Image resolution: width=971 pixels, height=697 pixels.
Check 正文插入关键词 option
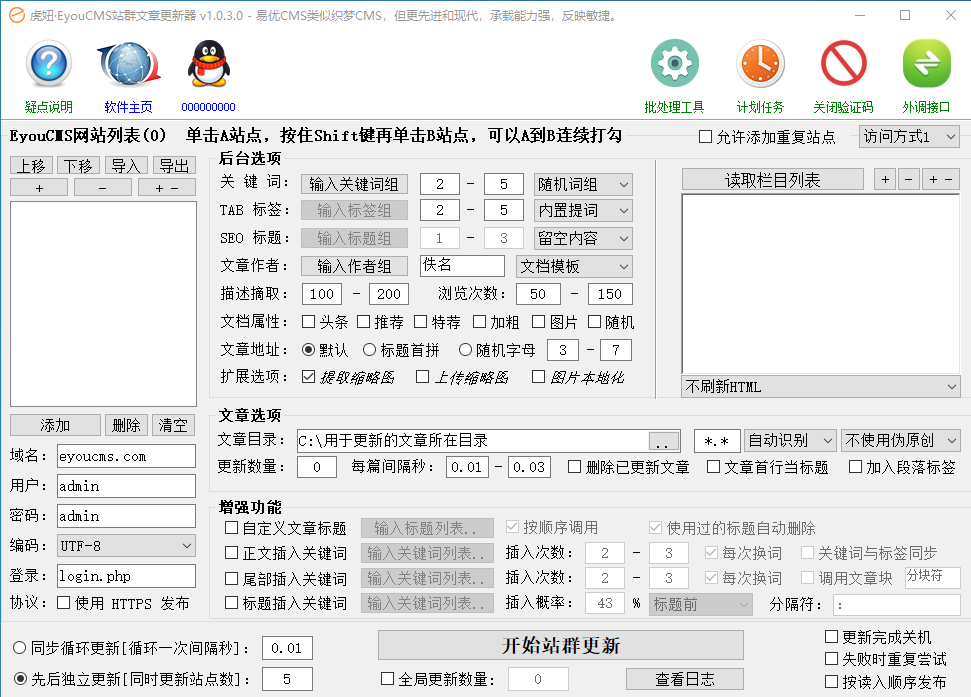pos(231,552)
